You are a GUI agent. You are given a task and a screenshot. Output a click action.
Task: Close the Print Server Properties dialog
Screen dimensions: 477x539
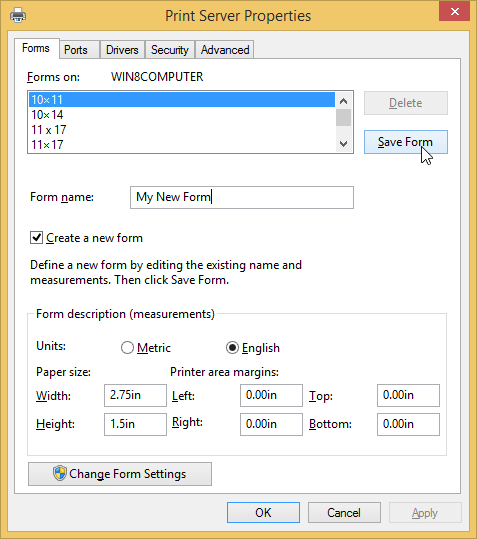454,11
